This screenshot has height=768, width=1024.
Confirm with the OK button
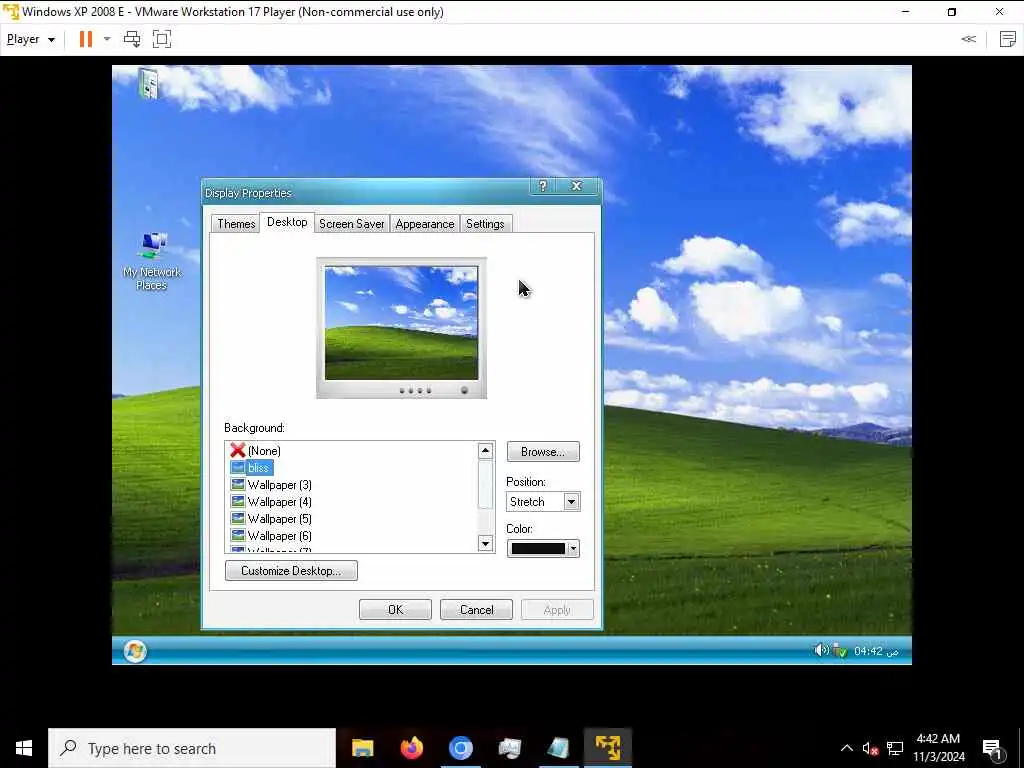[395, 609]
